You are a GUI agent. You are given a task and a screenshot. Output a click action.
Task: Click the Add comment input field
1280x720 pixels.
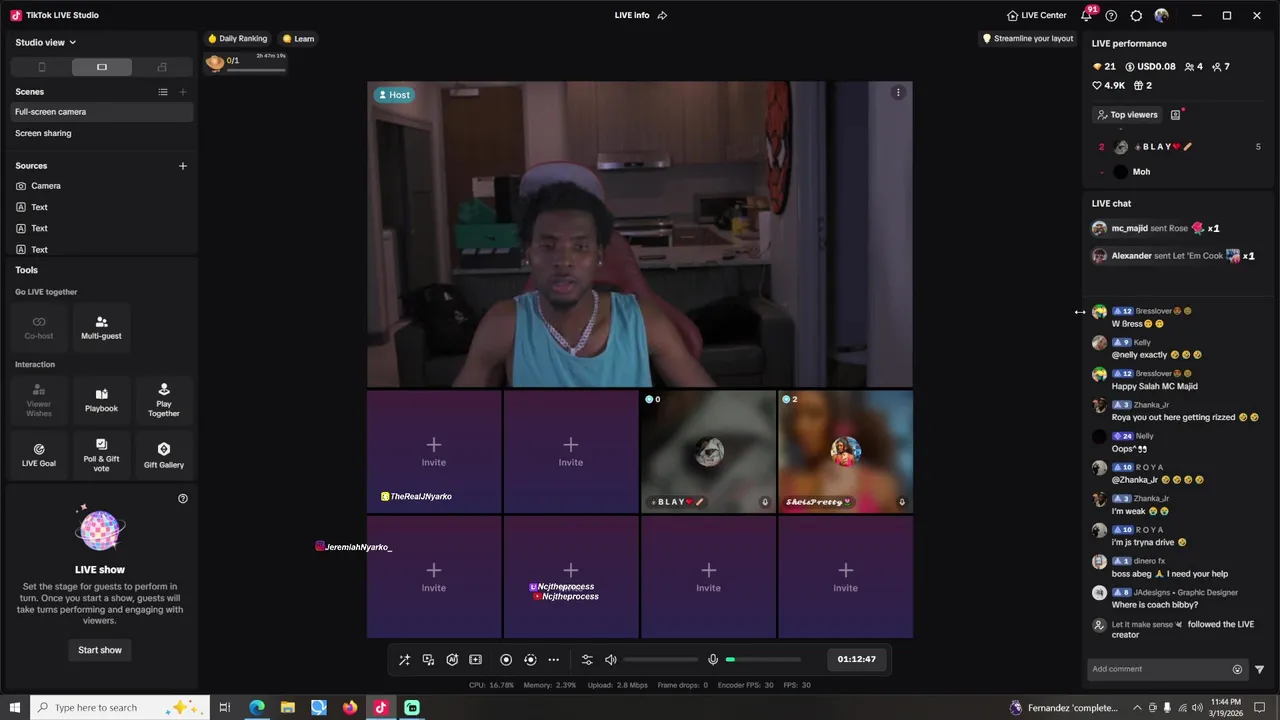pos(1158,669)
